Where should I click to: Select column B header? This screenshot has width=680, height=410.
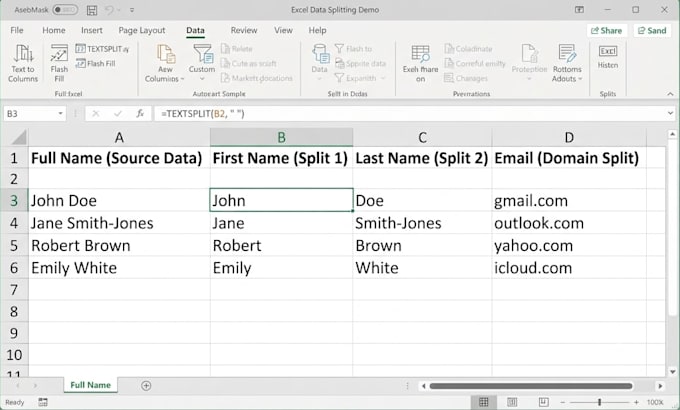pos(281,137)
